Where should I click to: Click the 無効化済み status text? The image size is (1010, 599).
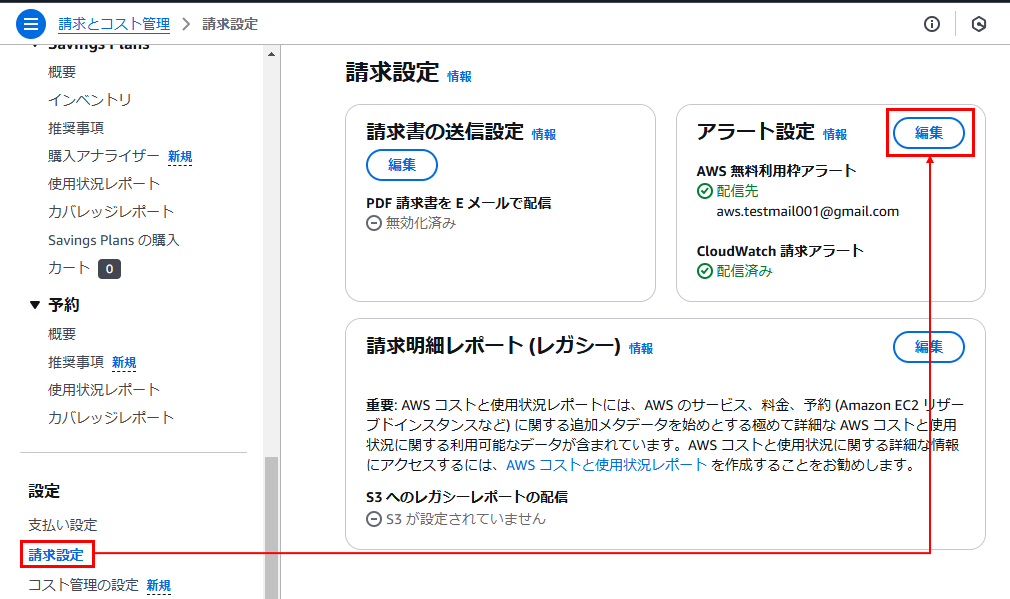pos(421,223)
